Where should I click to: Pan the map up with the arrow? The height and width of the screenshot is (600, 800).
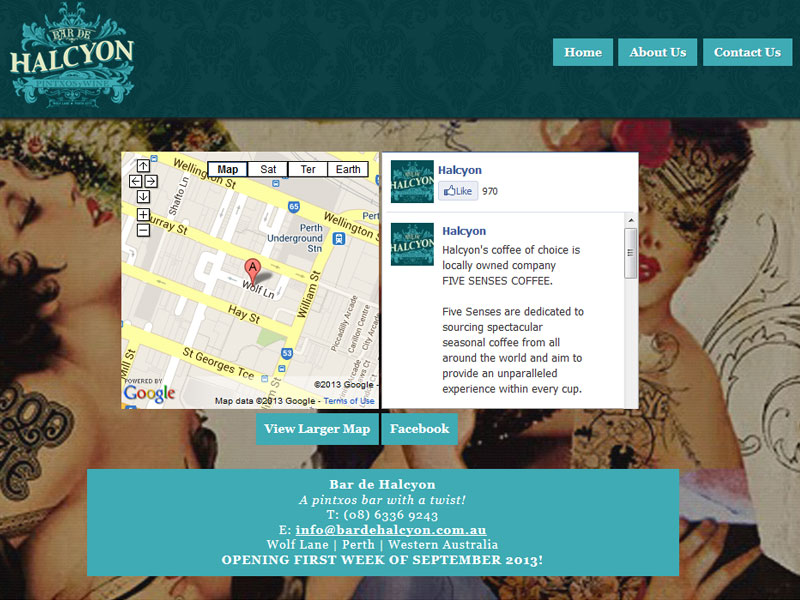click(143, 166)
